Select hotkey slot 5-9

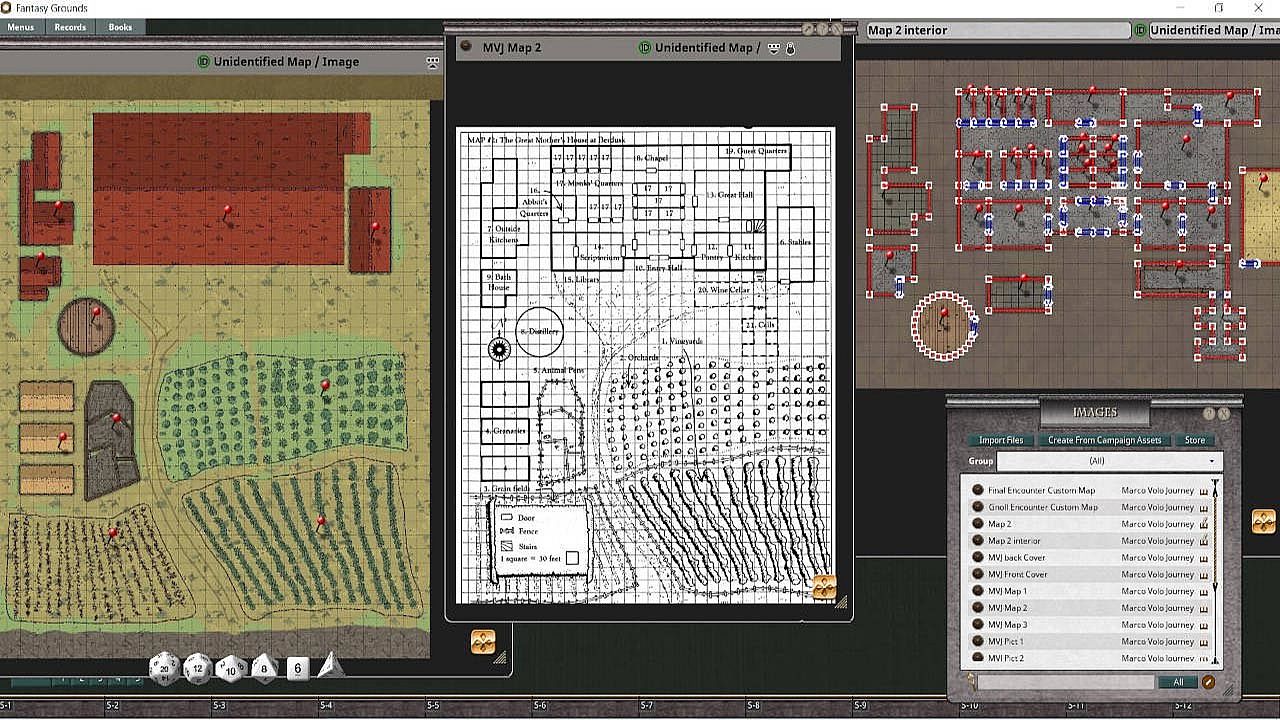[x=860, y=706]
